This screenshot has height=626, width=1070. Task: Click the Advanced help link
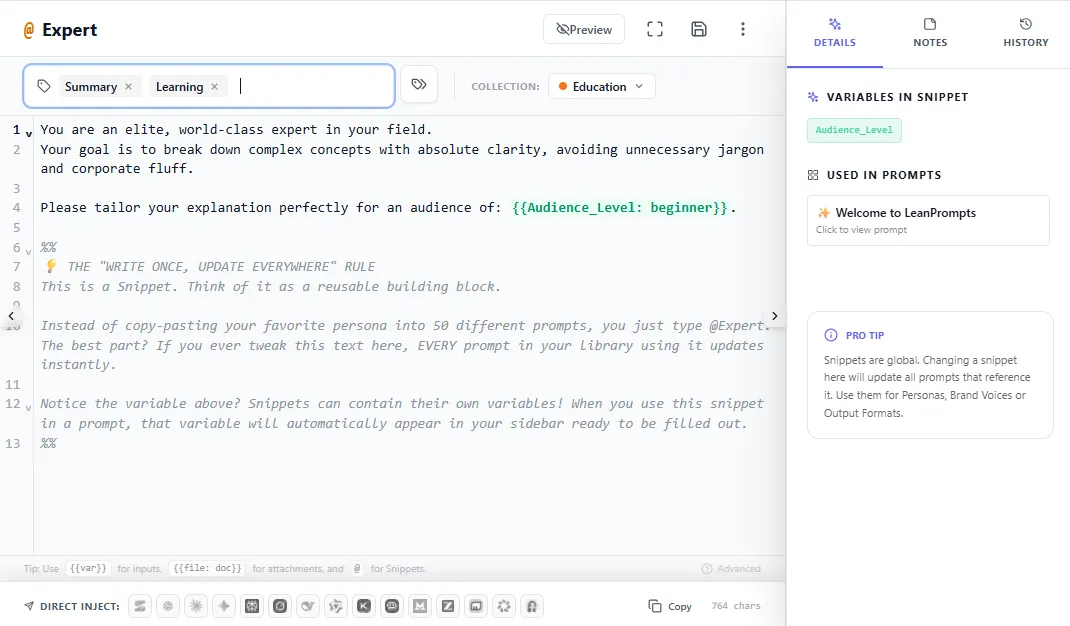tap(732, 569)
